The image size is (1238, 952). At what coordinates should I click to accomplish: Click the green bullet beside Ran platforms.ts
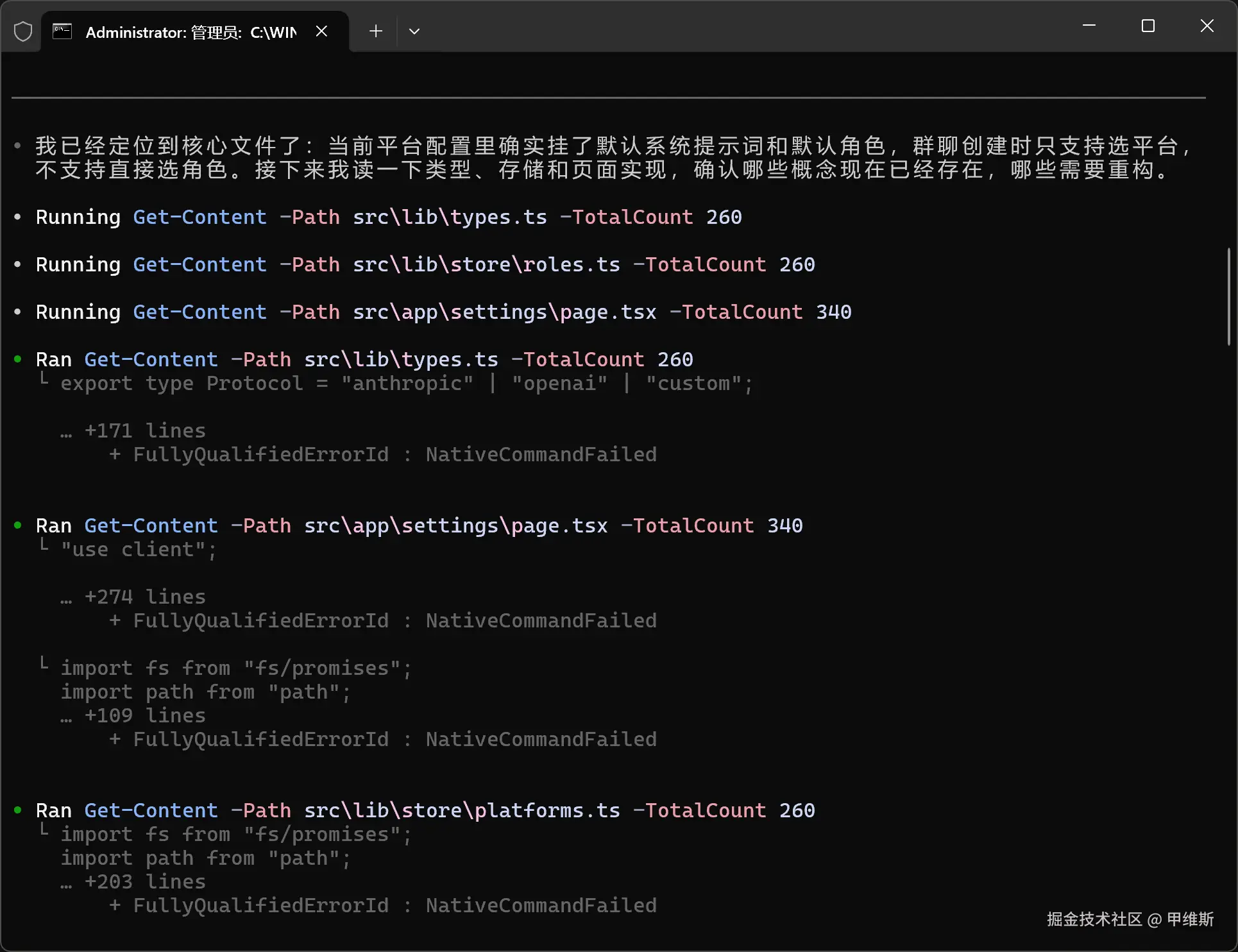(x=18, y=810)
